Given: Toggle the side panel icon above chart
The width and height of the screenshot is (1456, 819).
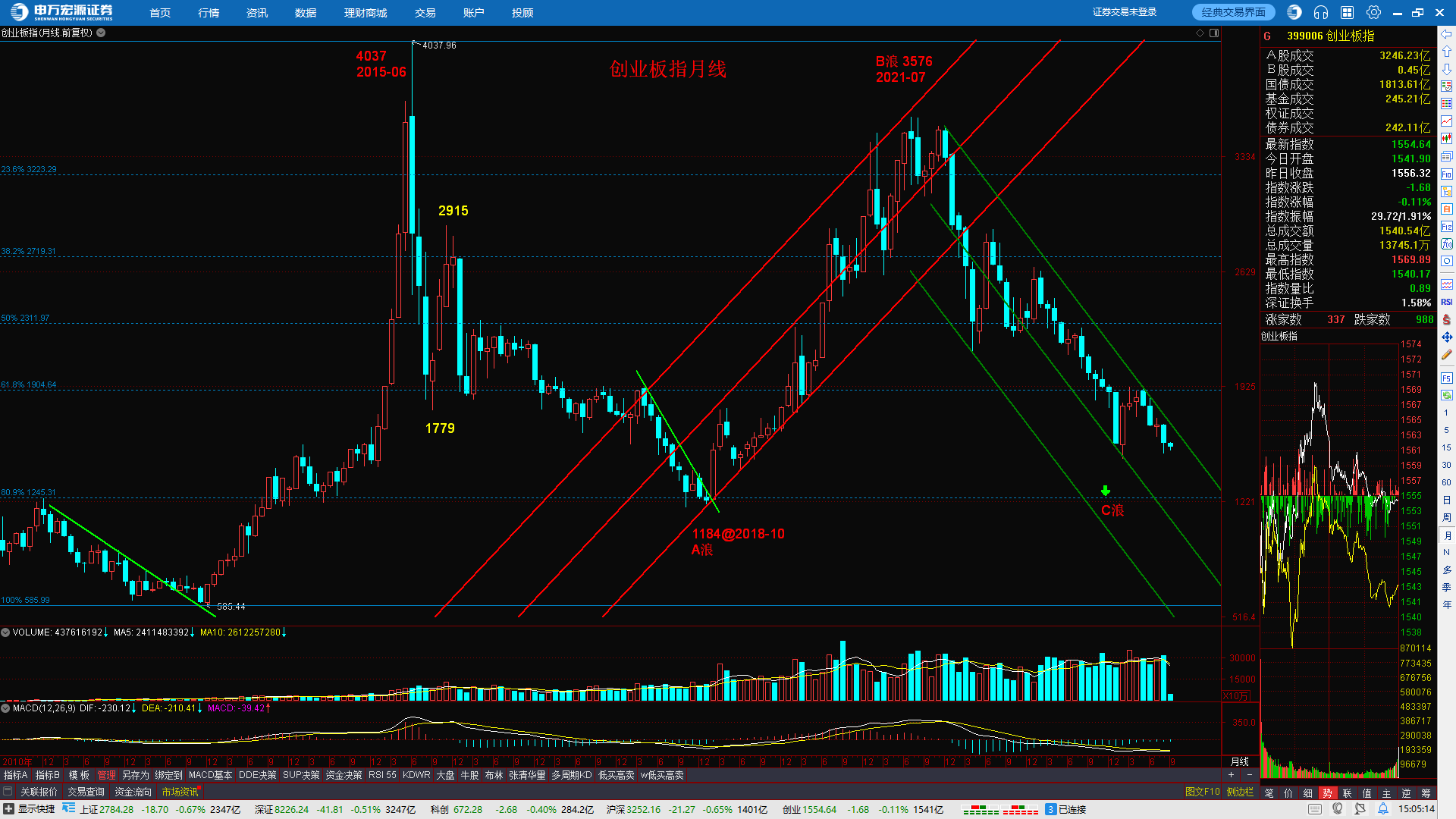Looking at the screenshot, I should click(x=1214, y=33).
